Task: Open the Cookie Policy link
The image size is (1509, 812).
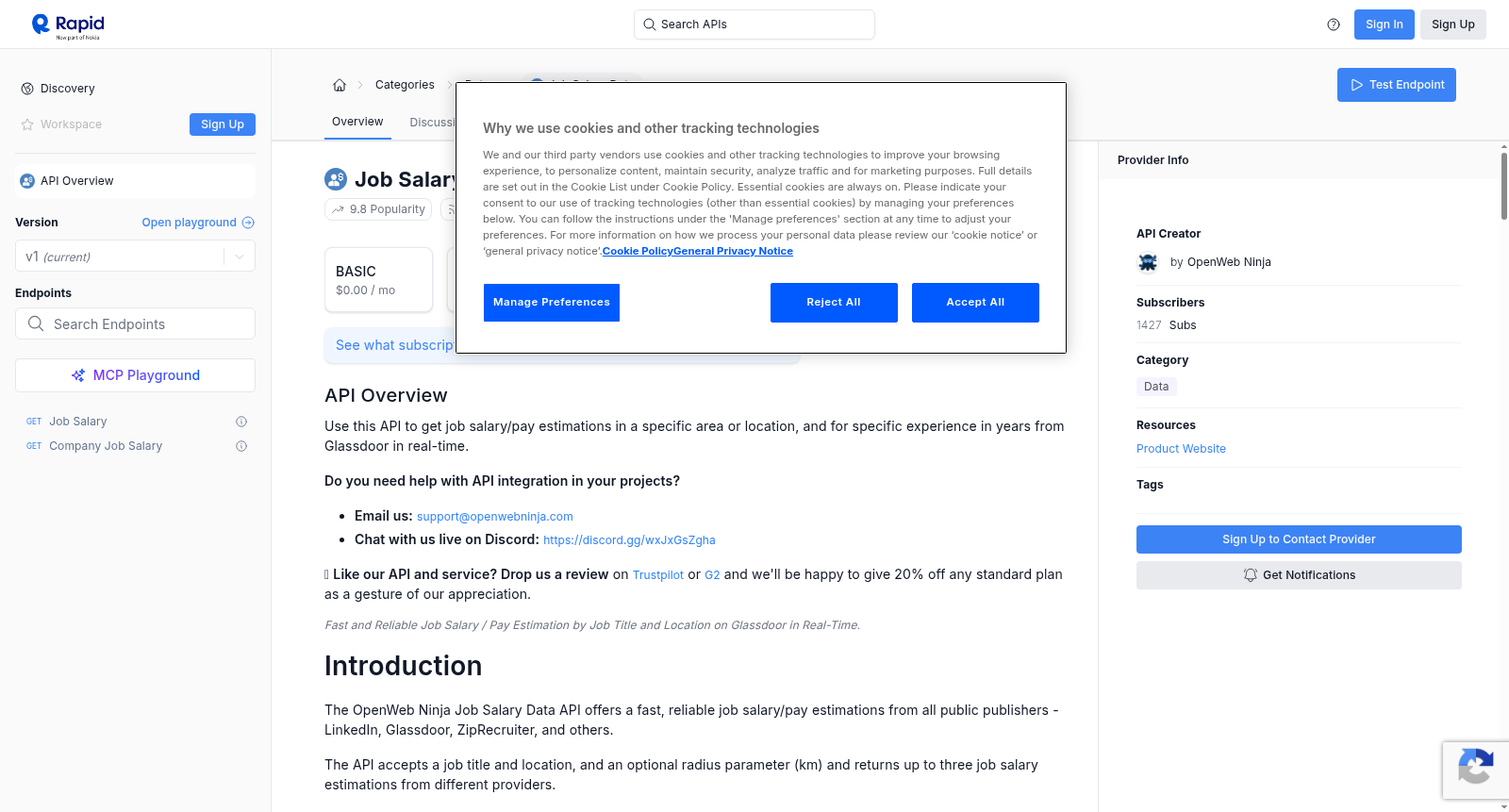Action: [x=638, y=252]
